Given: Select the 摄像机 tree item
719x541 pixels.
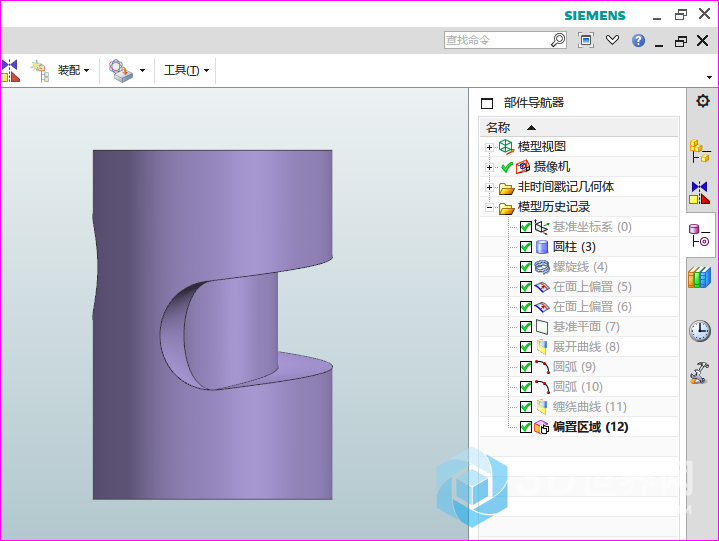Looking at the screenshot, I should 552,166.
